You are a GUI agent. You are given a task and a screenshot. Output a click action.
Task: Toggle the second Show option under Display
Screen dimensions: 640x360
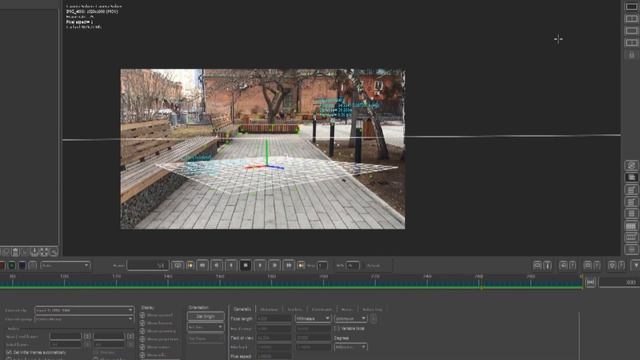(142, 323)
